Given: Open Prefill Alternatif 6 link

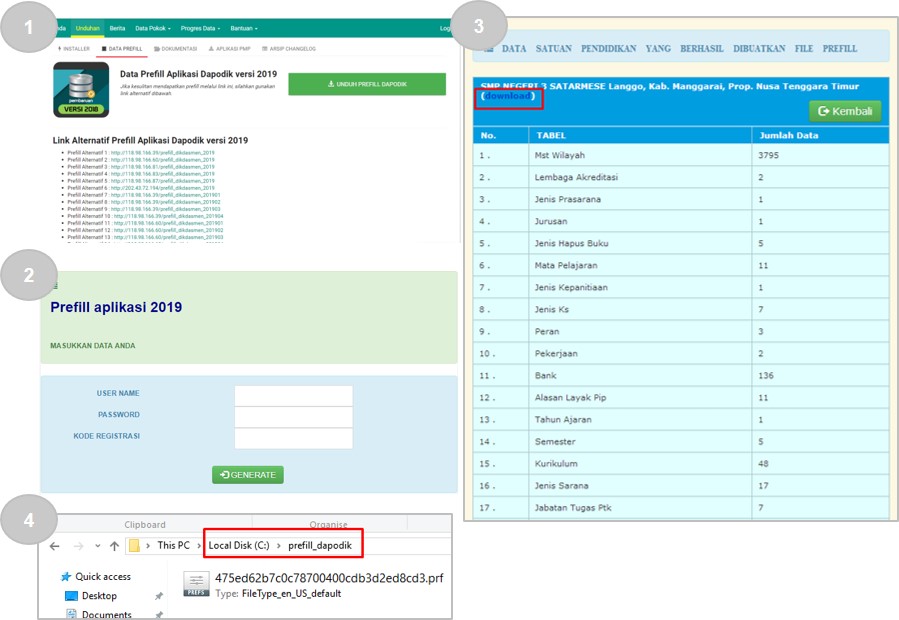Looking at the screenshot, I should tap(163, 188).
